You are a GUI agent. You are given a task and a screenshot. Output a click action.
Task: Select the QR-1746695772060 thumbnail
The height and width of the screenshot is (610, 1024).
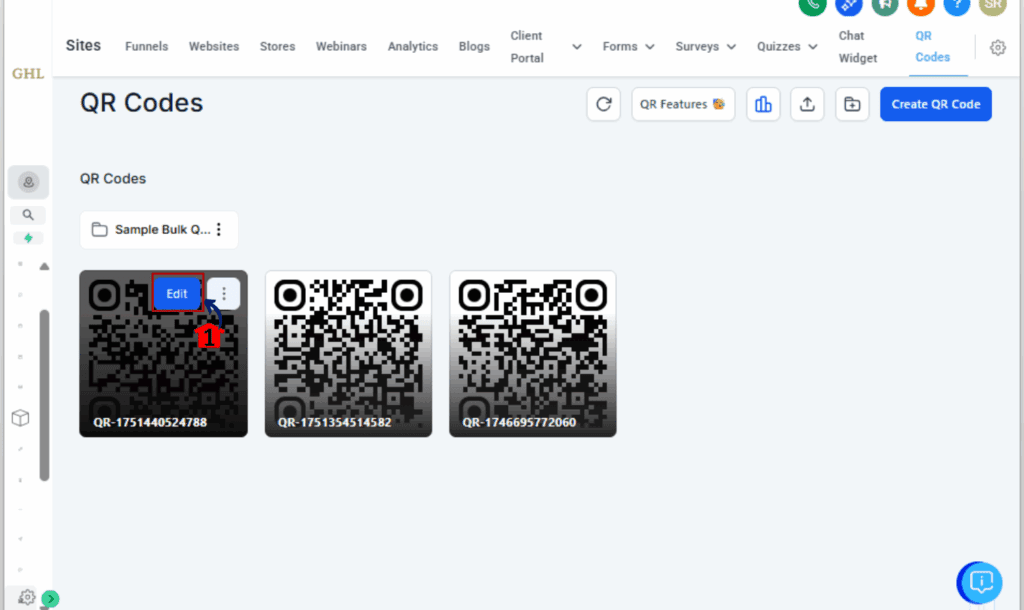[532, 353]
